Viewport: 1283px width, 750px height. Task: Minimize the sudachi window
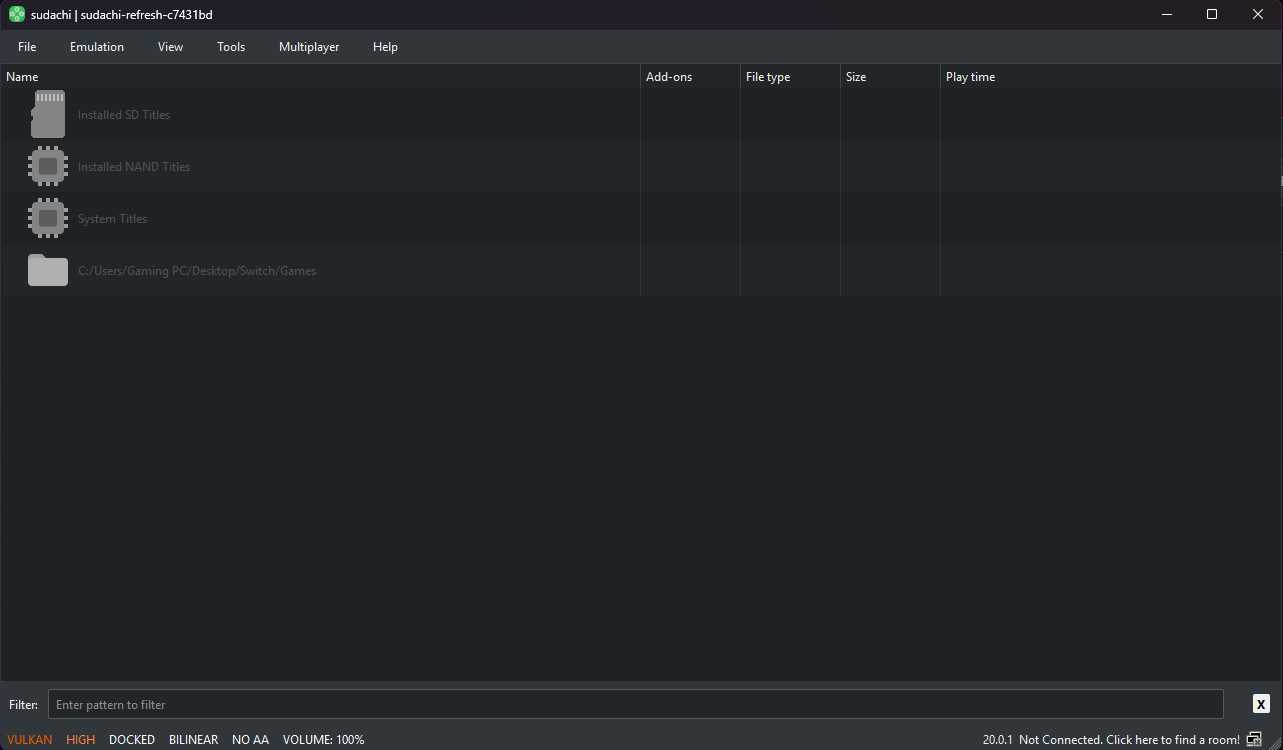click(x=1166, y=14)
